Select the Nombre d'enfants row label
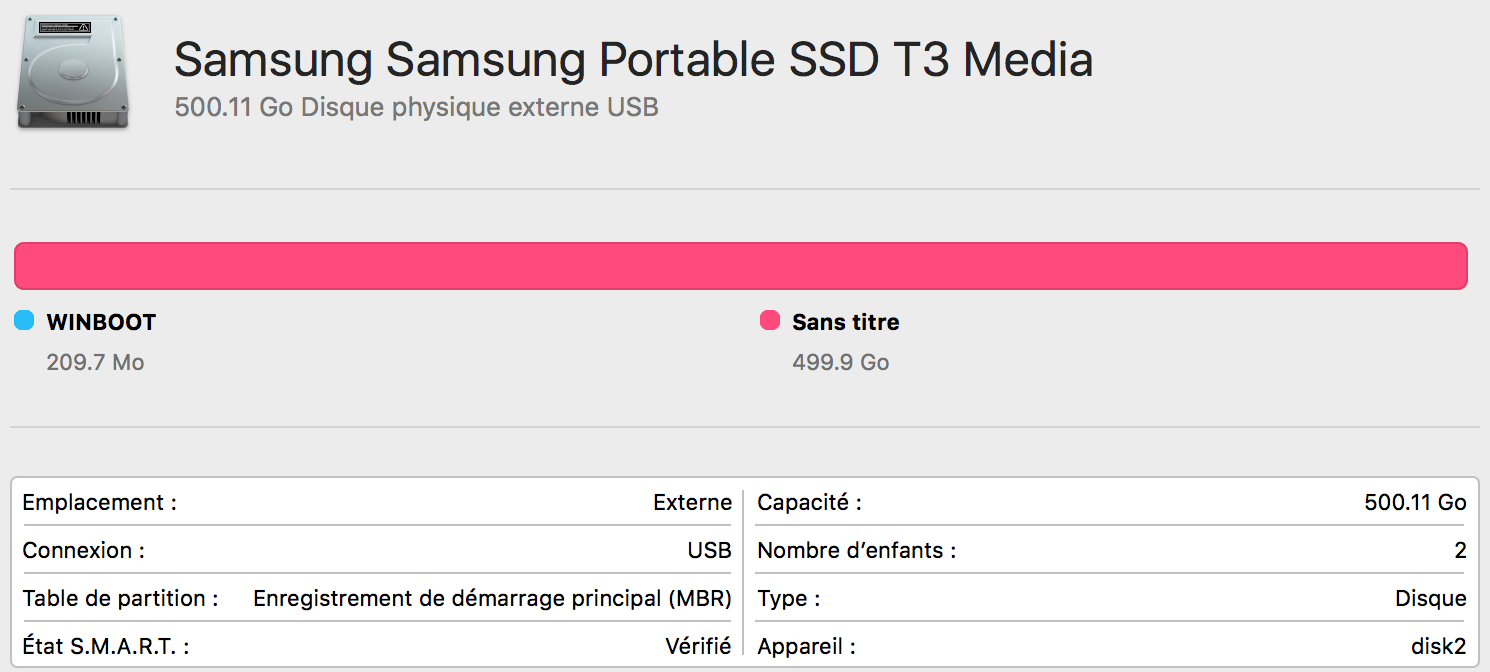1490x672 pixels. click(856, 550)
